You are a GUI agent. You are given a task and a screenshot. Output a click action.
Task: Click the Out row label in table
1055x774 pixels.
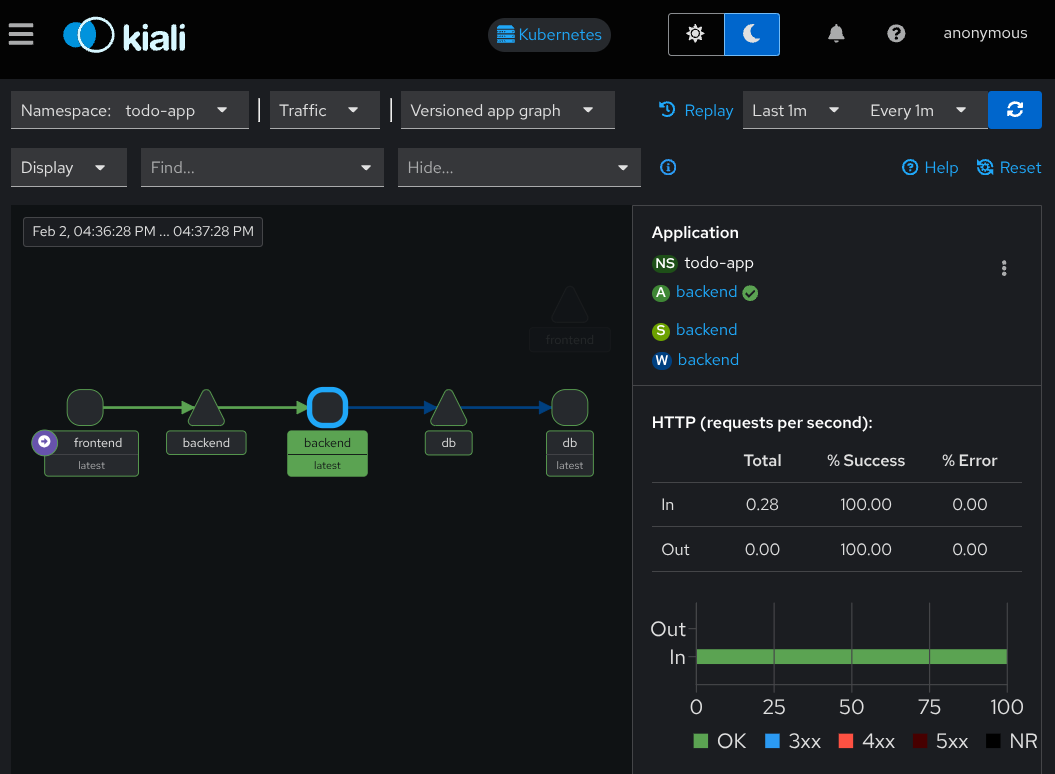click(675, 550)
